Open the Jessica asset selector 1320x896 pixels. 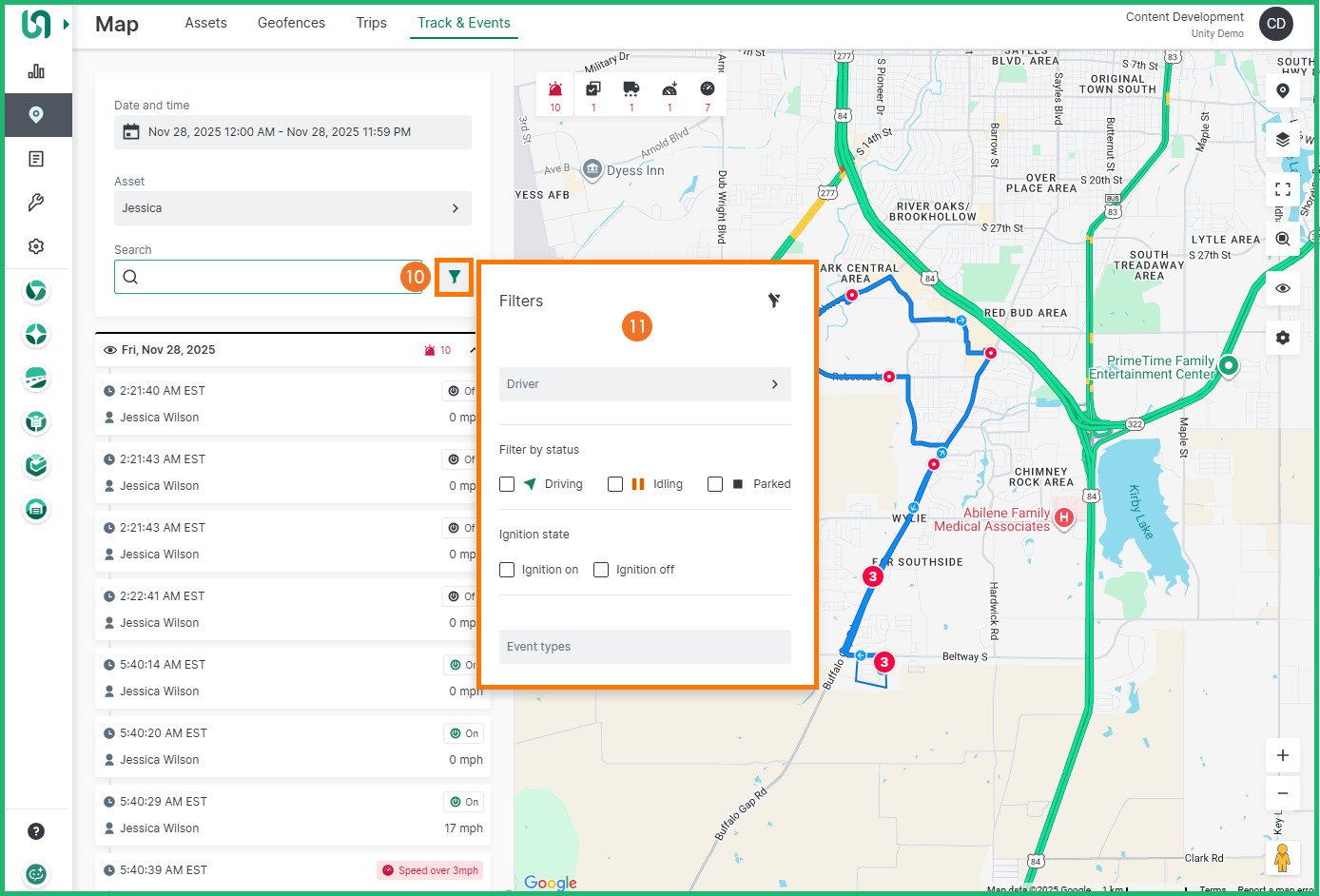292,208
